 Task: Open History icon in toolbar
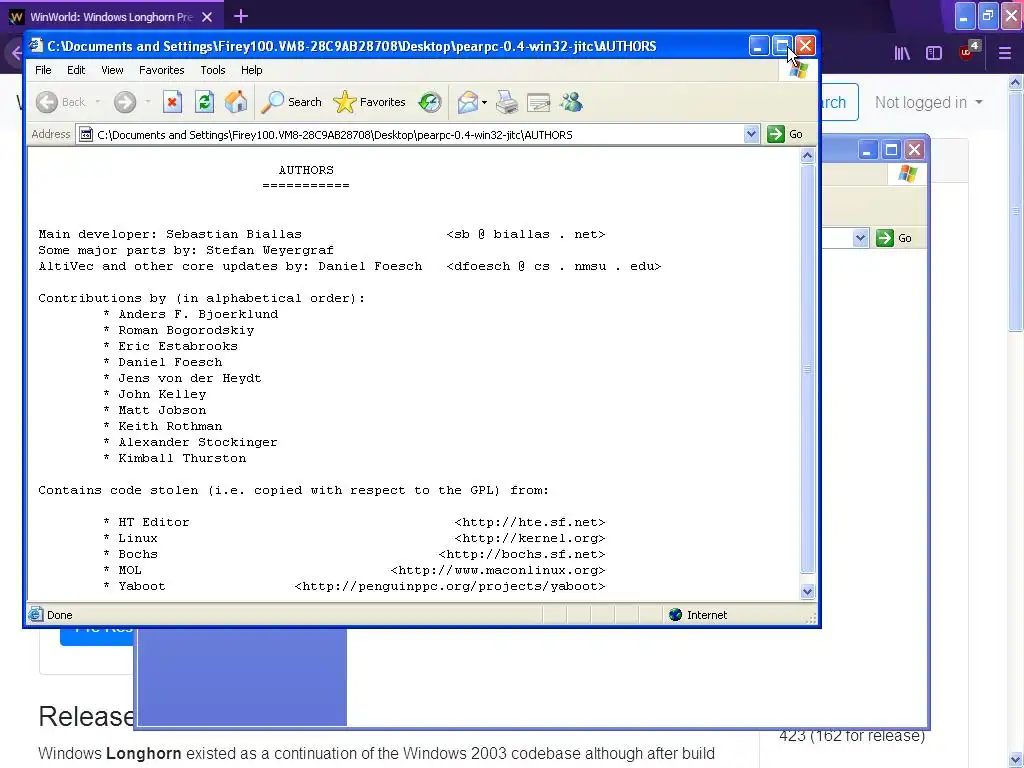(430, 102)
